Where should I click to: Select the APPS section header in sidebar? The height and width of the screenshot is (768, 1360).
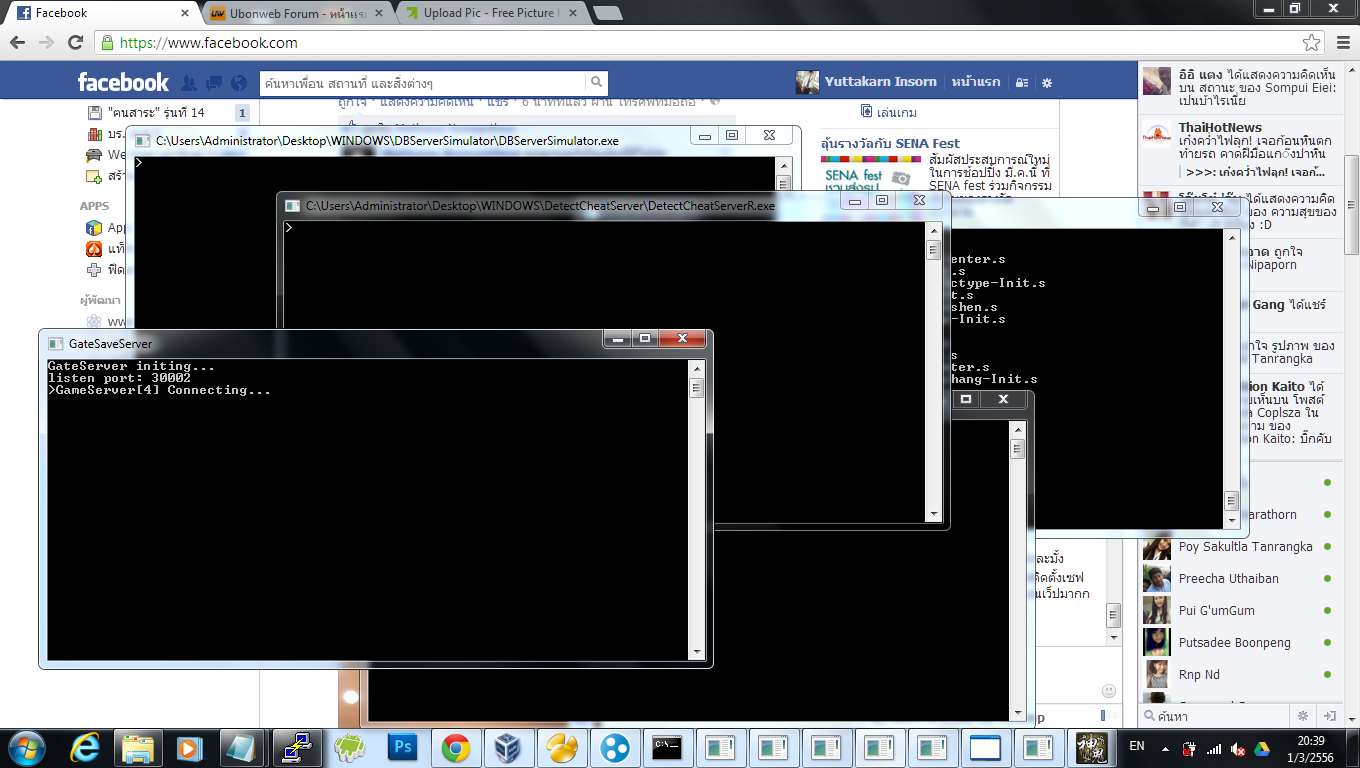tap(94, 206)
